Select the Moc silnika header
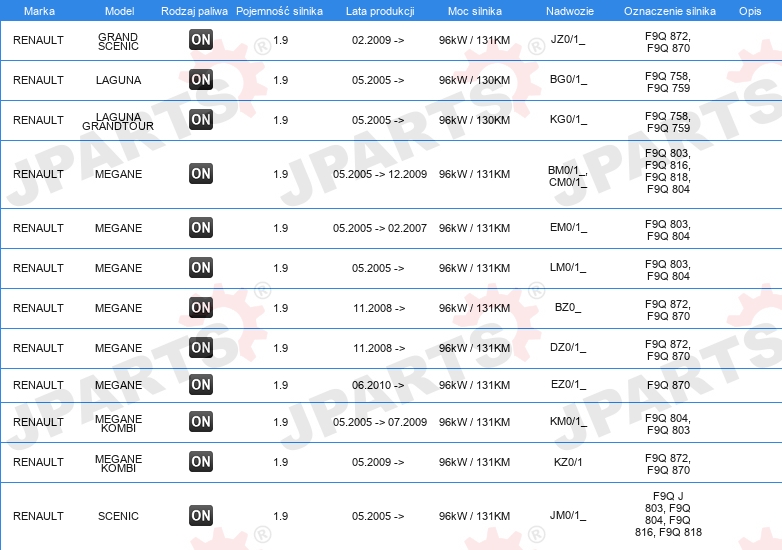This screenshot has width=782, height=550. [x=475, y=11]
